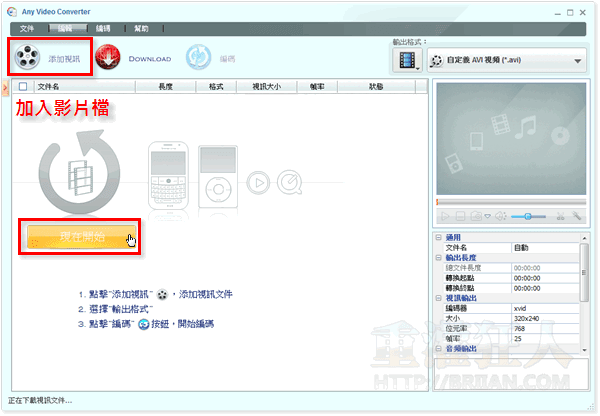Click the Download label text
Image resolution: width=600 pixels, height=416 pixels.
pos(150,59)
